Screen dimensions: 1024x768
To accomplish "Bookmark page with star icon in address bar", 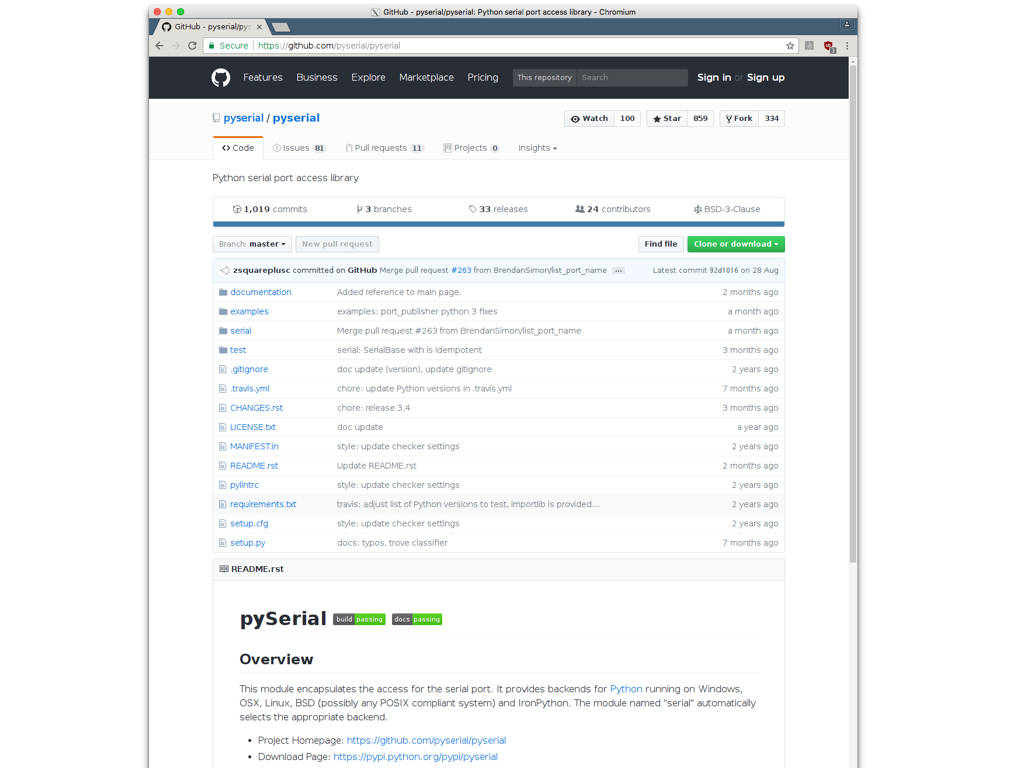I will pos(790,46).
